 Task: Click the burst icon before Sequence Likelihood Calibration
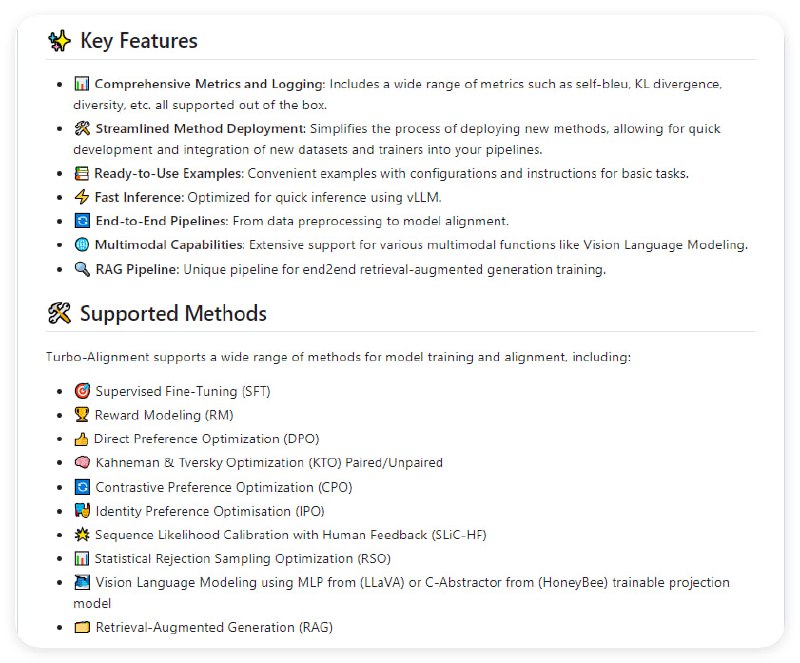(82, 535)
